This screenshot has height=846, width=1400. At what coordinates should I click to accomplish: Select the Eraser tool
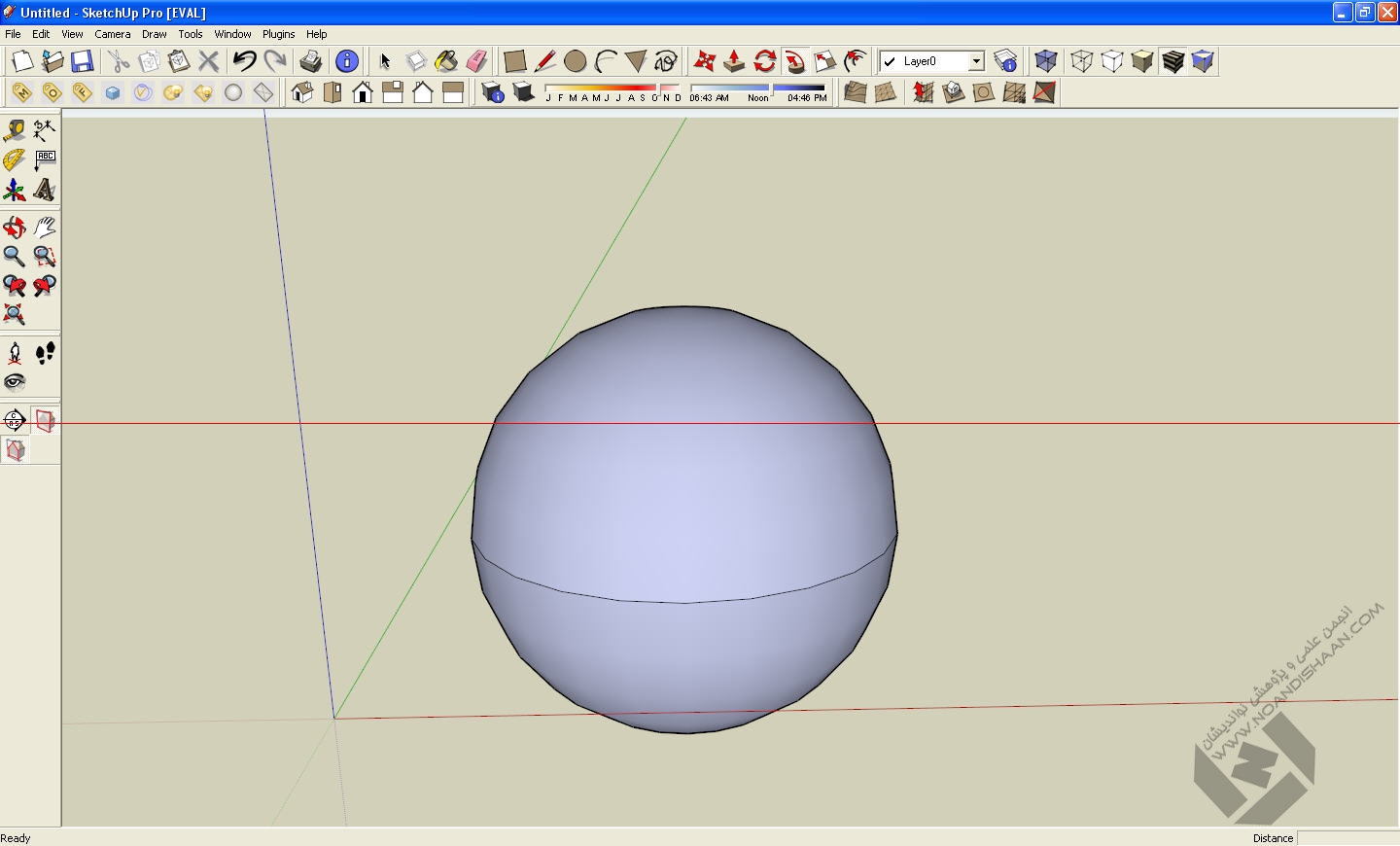(x=476, y=61)
